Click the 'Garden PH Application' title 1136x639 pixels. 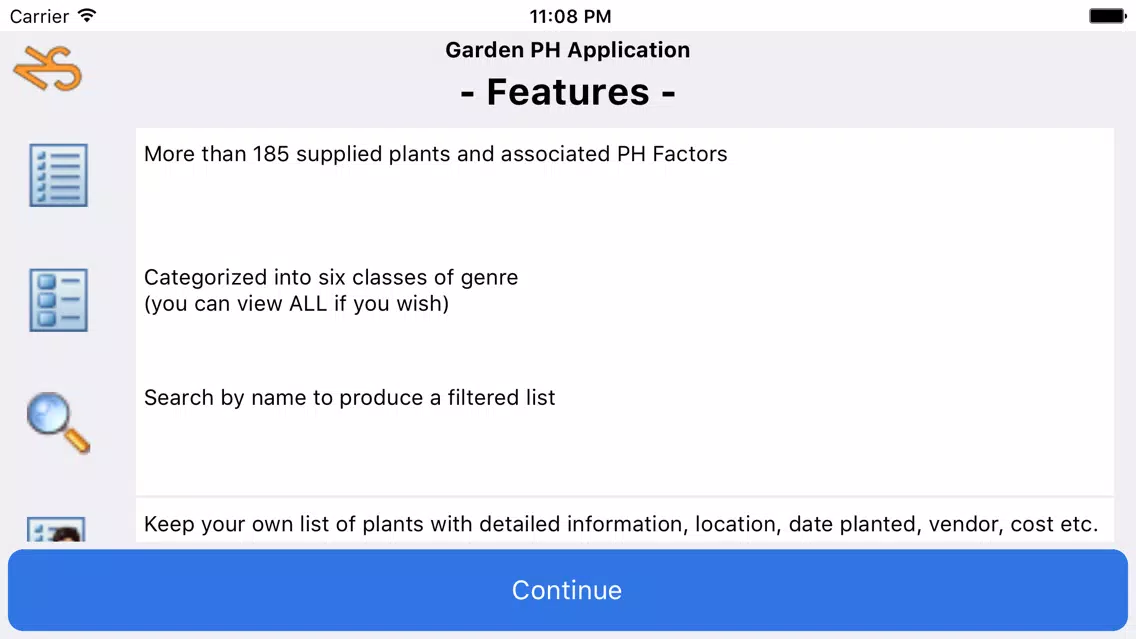tap(568, 49)
